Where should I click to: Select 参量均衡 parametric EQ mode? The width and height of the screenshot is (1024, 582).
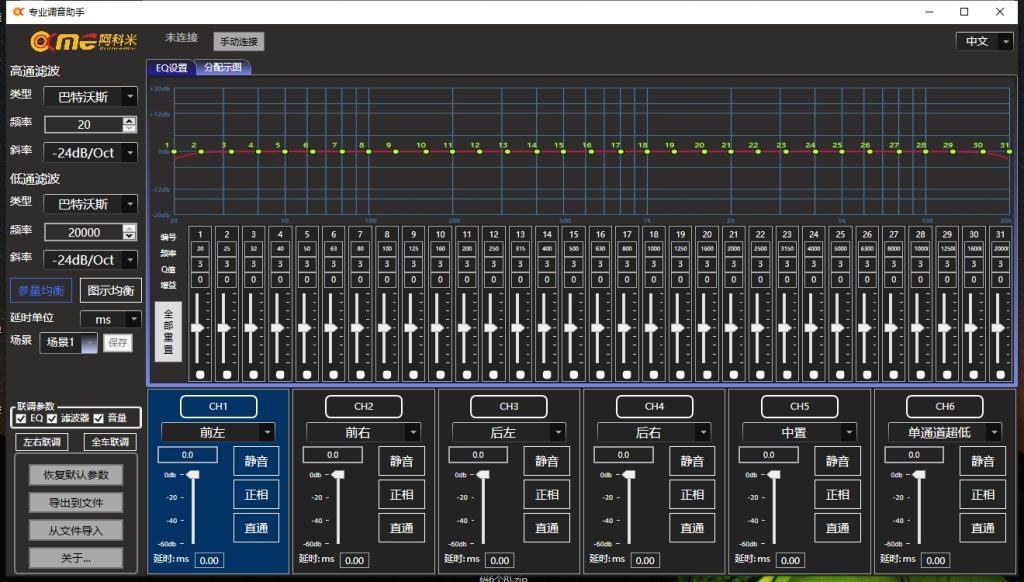[41, 290]
